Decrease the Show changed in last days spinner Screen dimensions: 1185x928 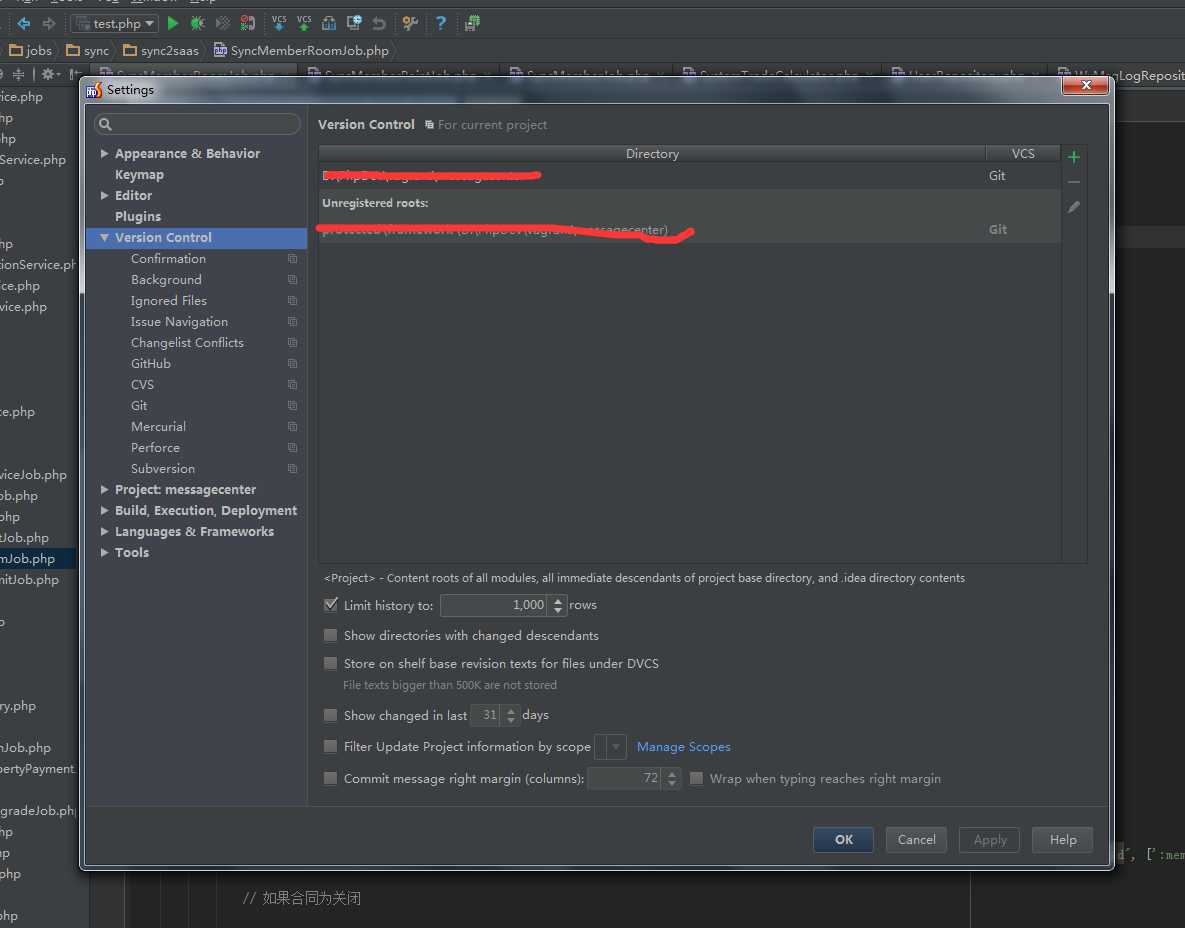(511, 719)
